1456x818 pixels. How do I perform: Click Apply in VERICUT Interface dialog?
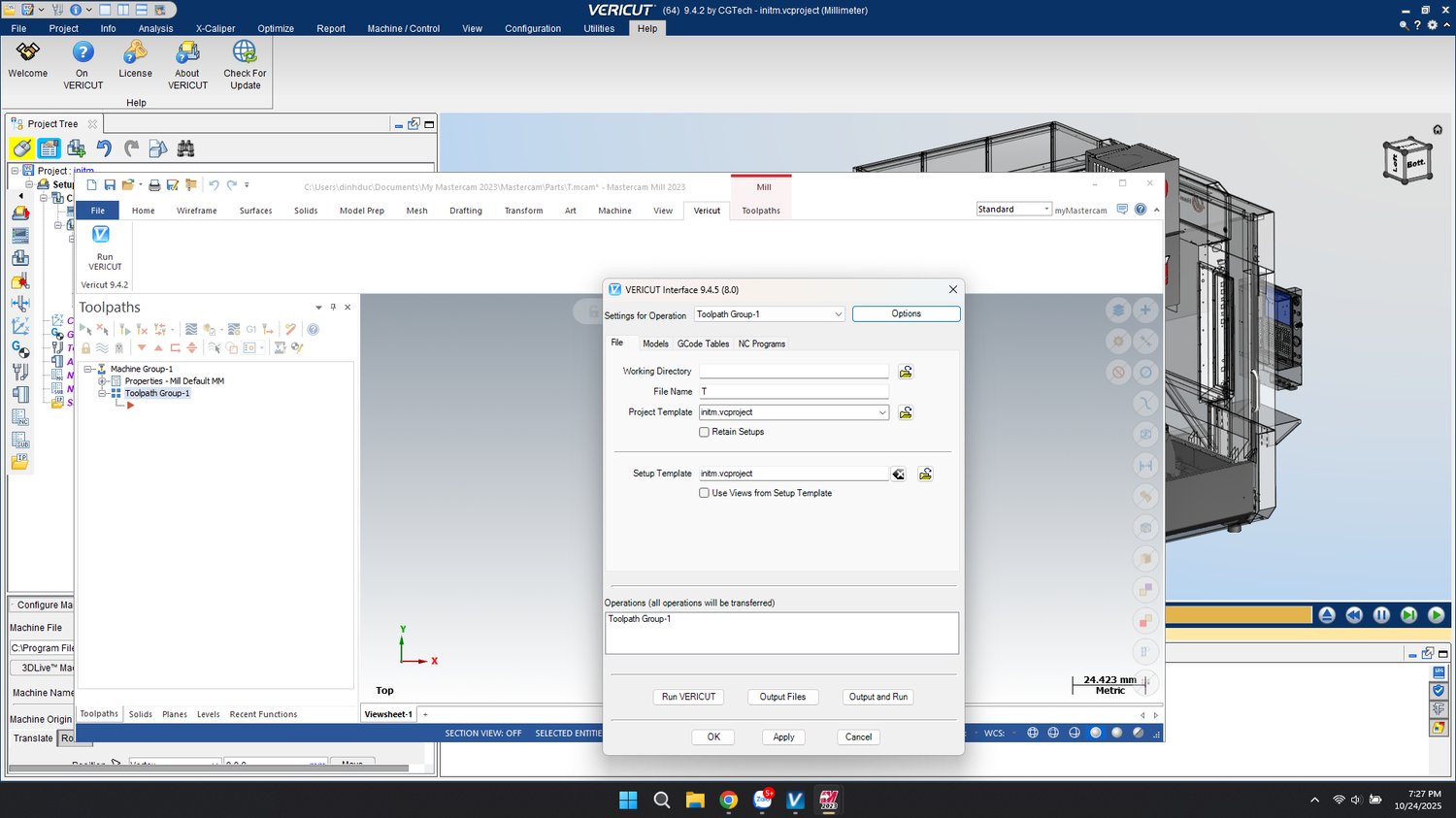pyautogui.click(x=784, y=737)
